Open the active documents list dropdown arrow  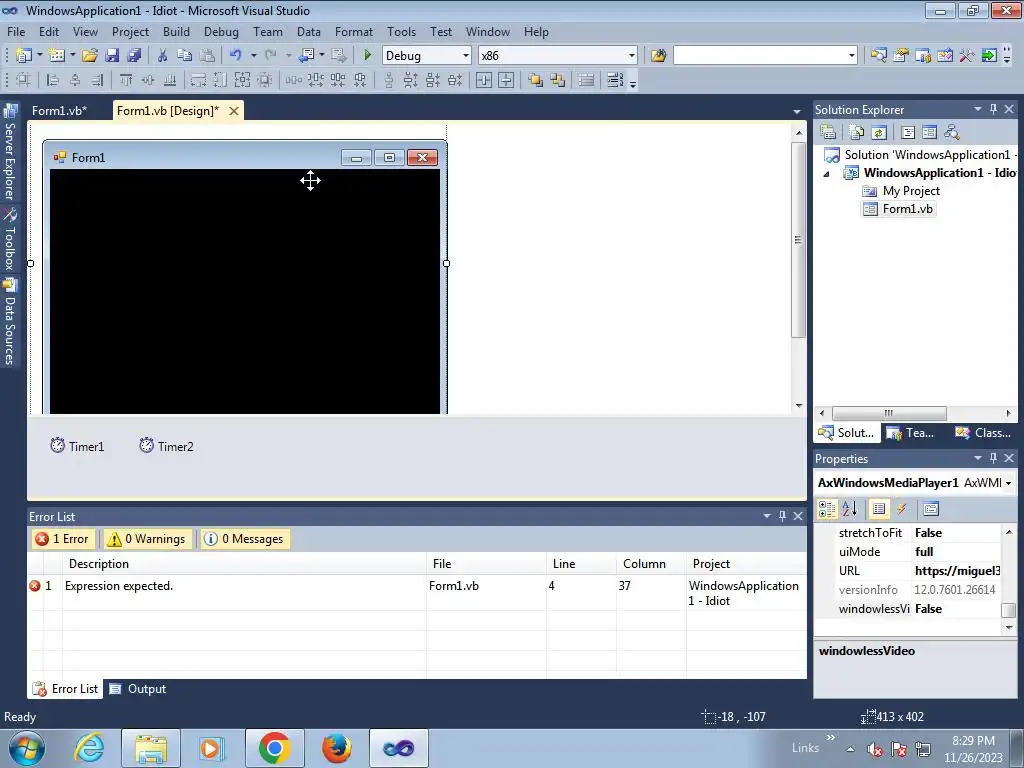(797, 112)
